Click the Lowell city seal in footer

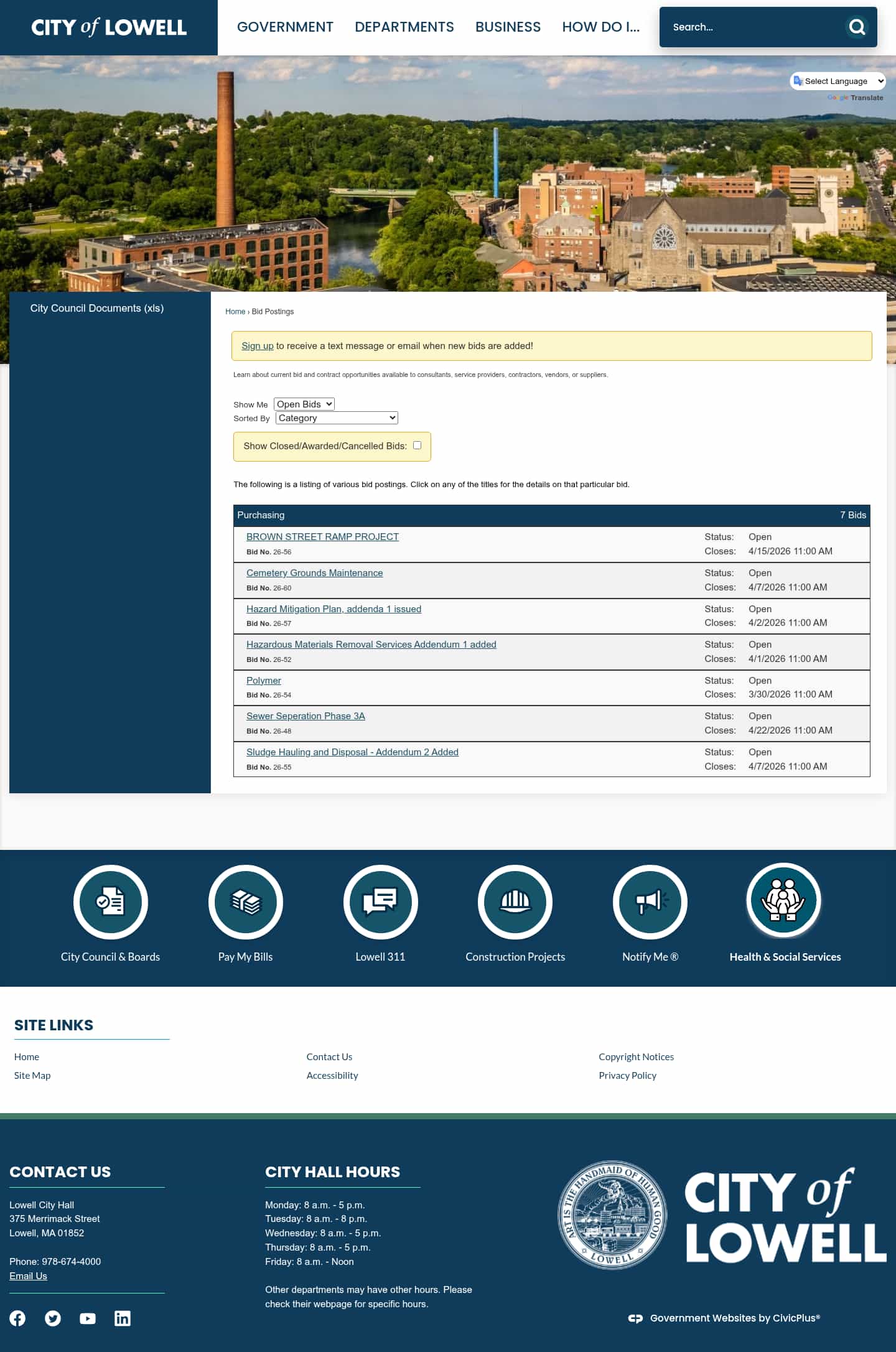(612, 1215)
